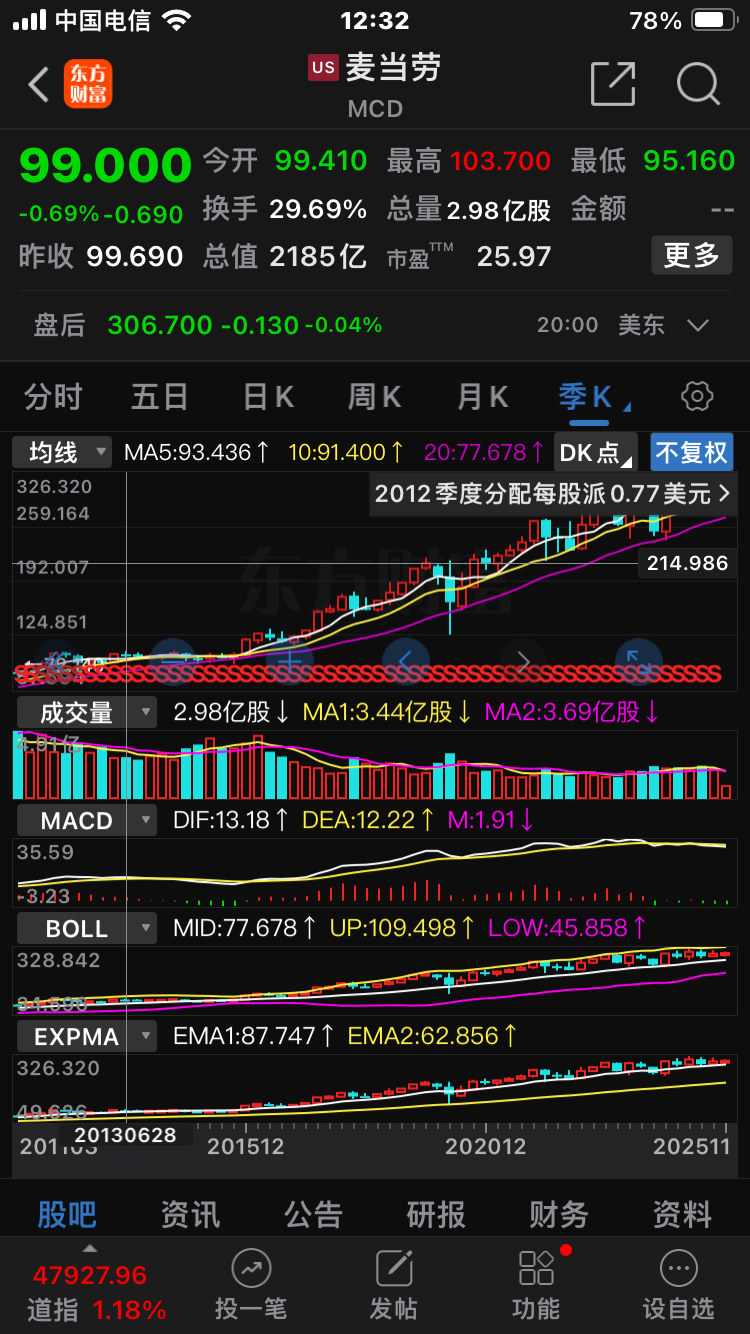The image size is (750, 1334).
Task: Switch to 五日 chart tab
Action: click(160, 397)
